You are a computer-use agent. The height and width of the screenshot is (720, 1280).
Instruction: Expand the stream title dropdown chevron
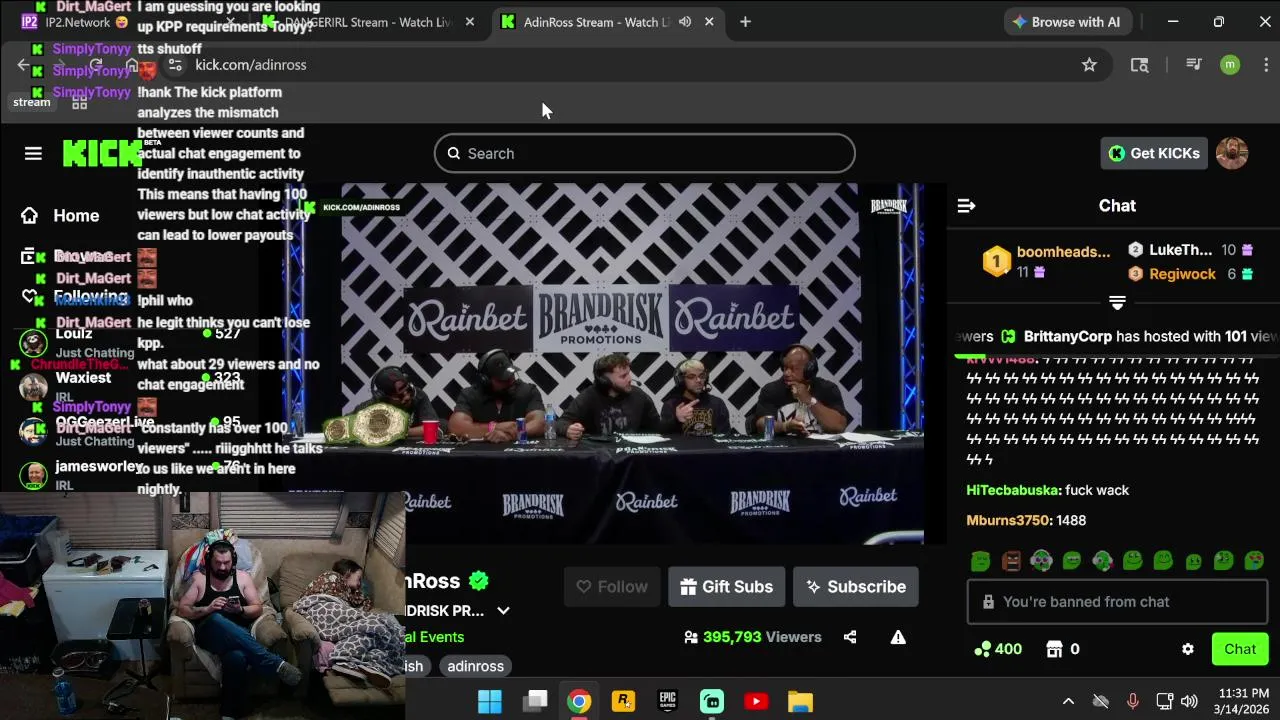coord(503,611)
